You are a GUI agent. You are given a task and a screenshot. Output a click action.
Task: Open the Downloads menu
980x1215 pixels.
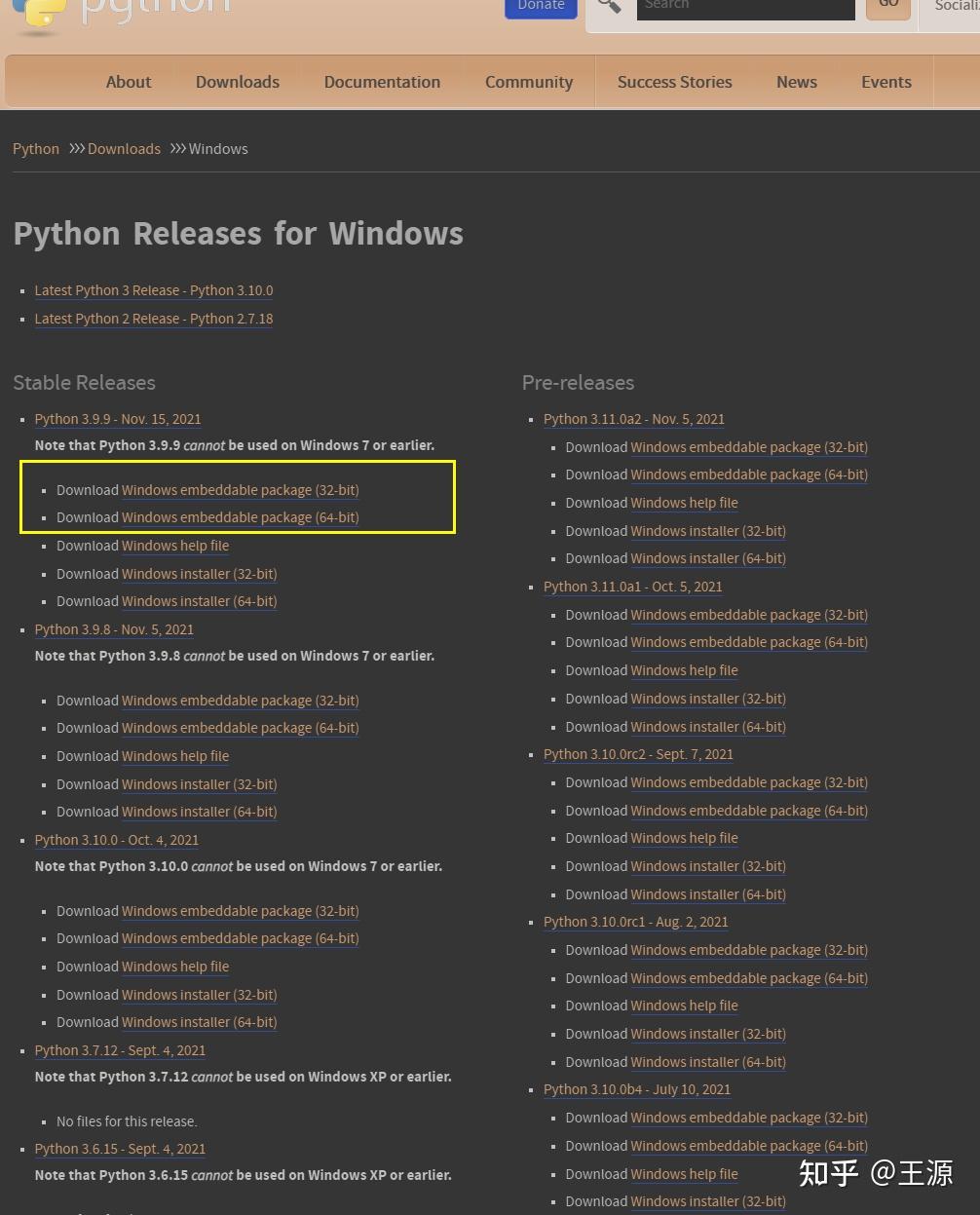pyautogui.click(x=238, y=82)
